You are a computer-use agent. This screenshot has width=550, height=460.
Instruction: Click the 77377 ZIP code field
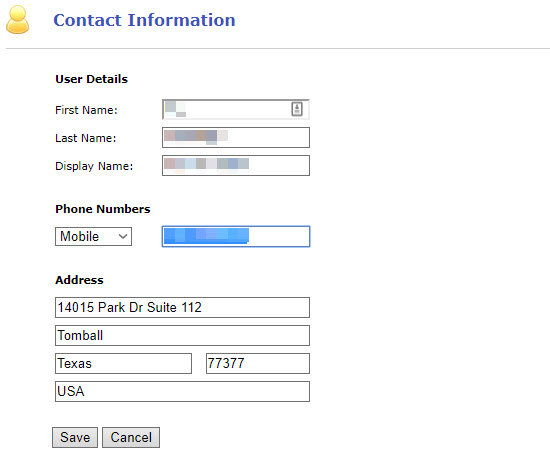258,364
